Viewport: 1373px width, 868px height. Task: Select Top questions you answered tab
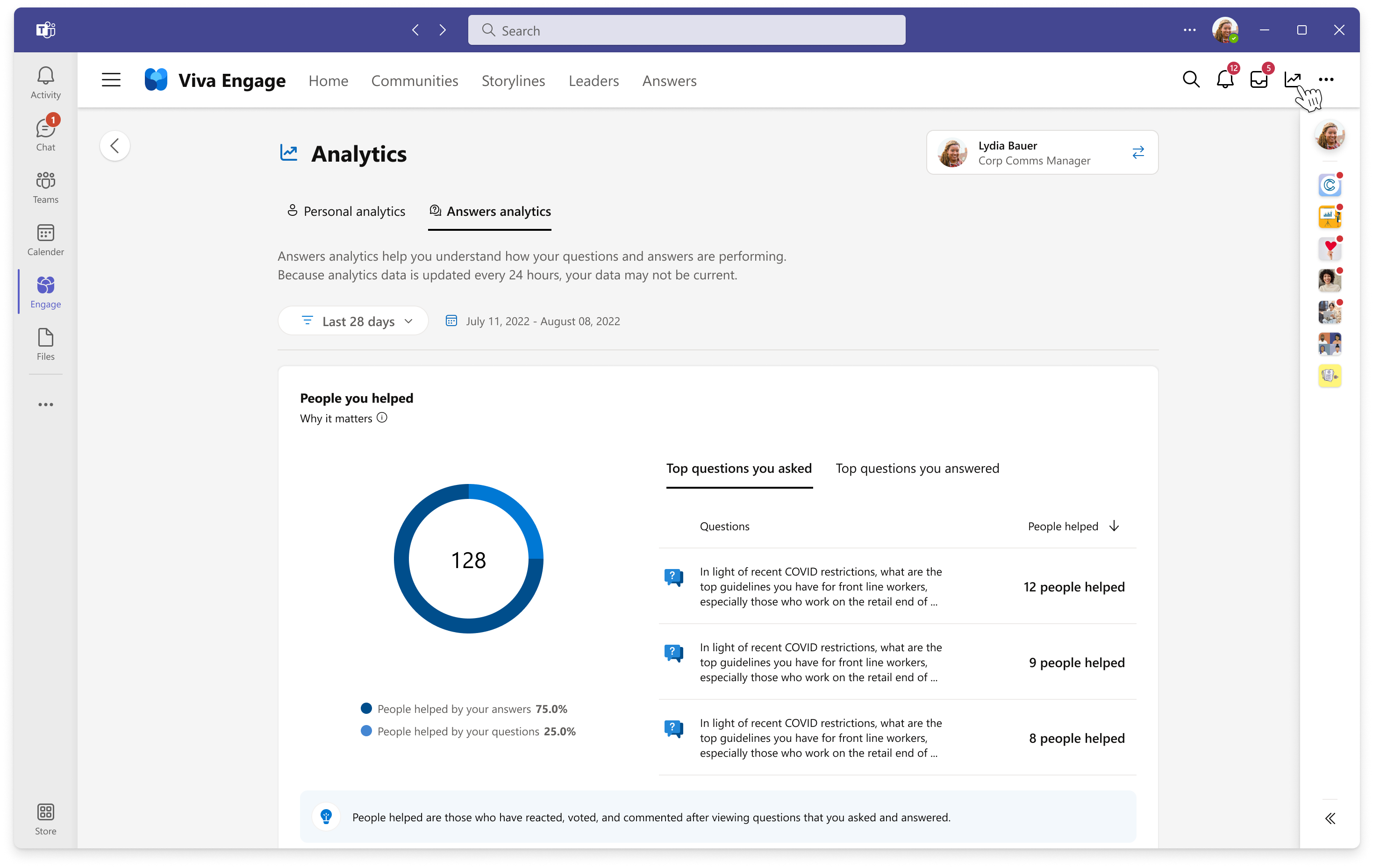[917, 468]
